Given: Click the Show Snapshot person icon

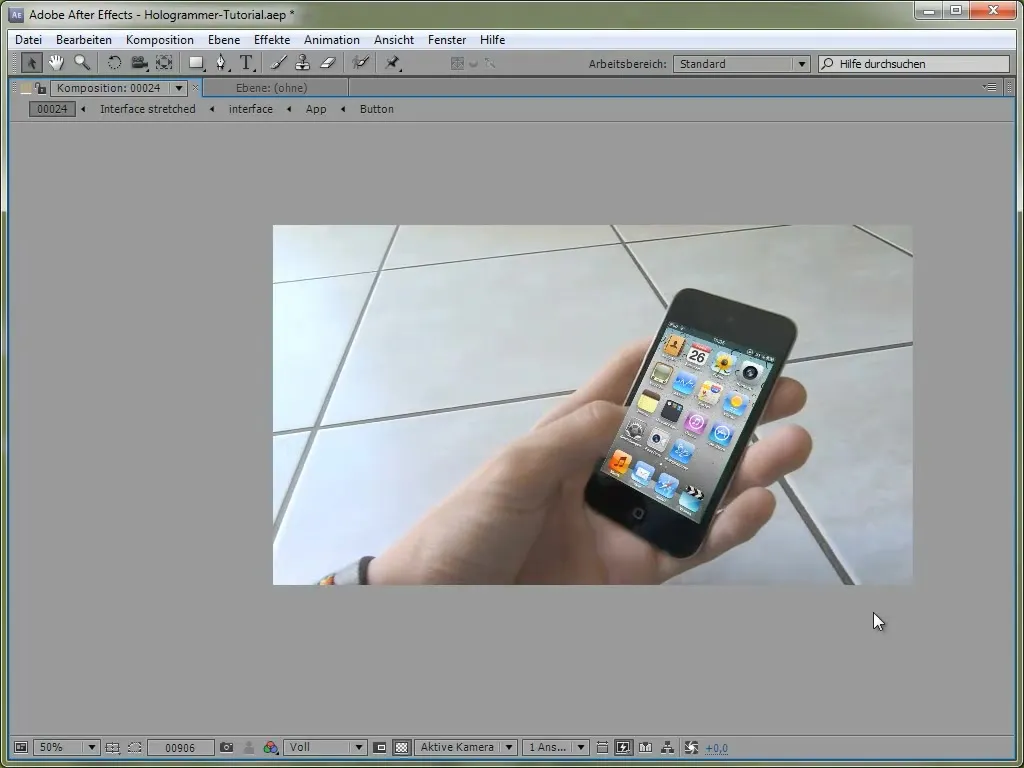Looking at the screenshot, I should point(248,747).
